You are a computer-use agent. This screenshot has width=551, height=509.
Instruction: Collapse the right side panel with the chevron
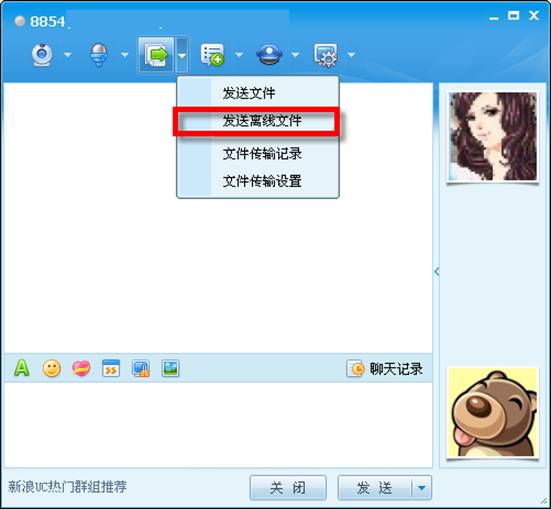pyautogui.click(x=436, y=271)
